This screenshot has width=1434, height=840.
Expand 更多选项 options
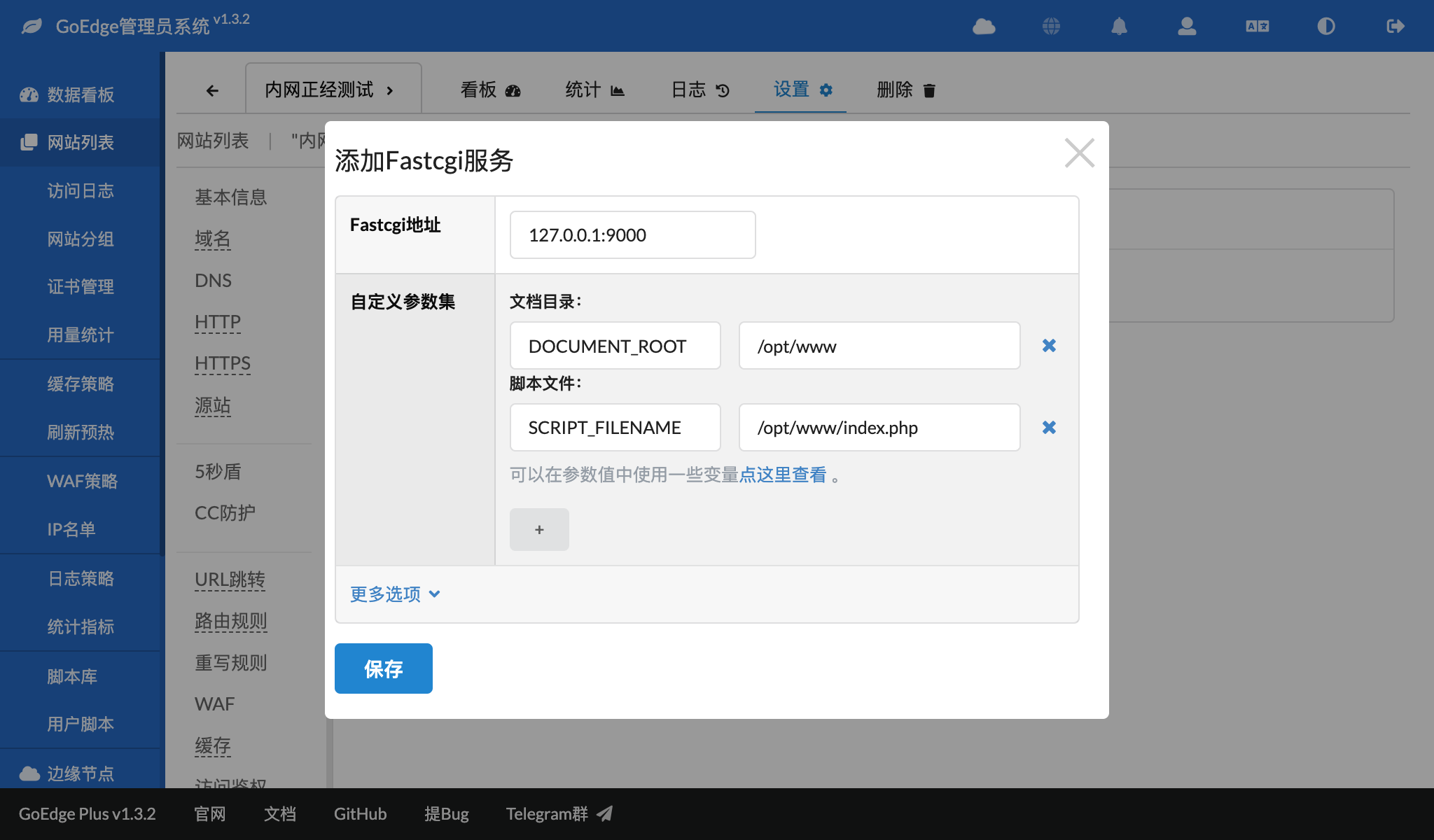[x=395, y=594]
